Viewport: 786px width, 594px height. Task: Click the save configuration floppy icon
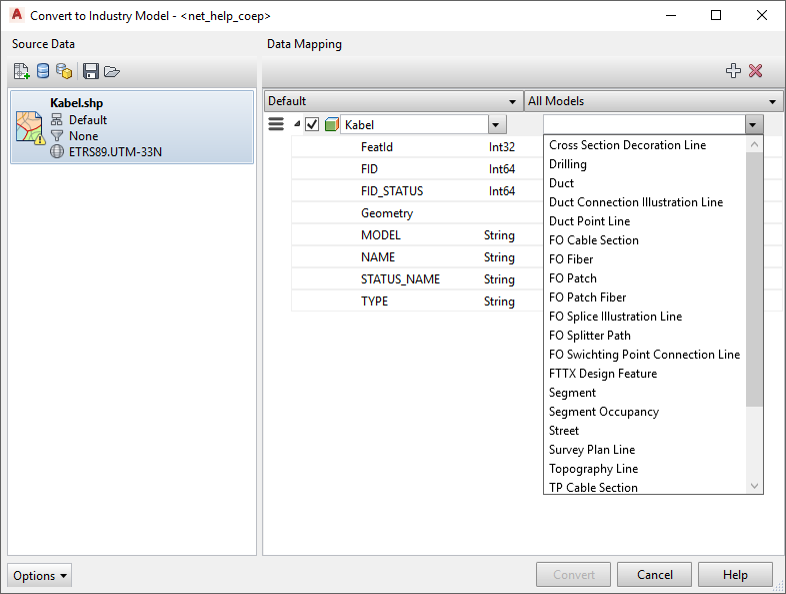(91, 71)
